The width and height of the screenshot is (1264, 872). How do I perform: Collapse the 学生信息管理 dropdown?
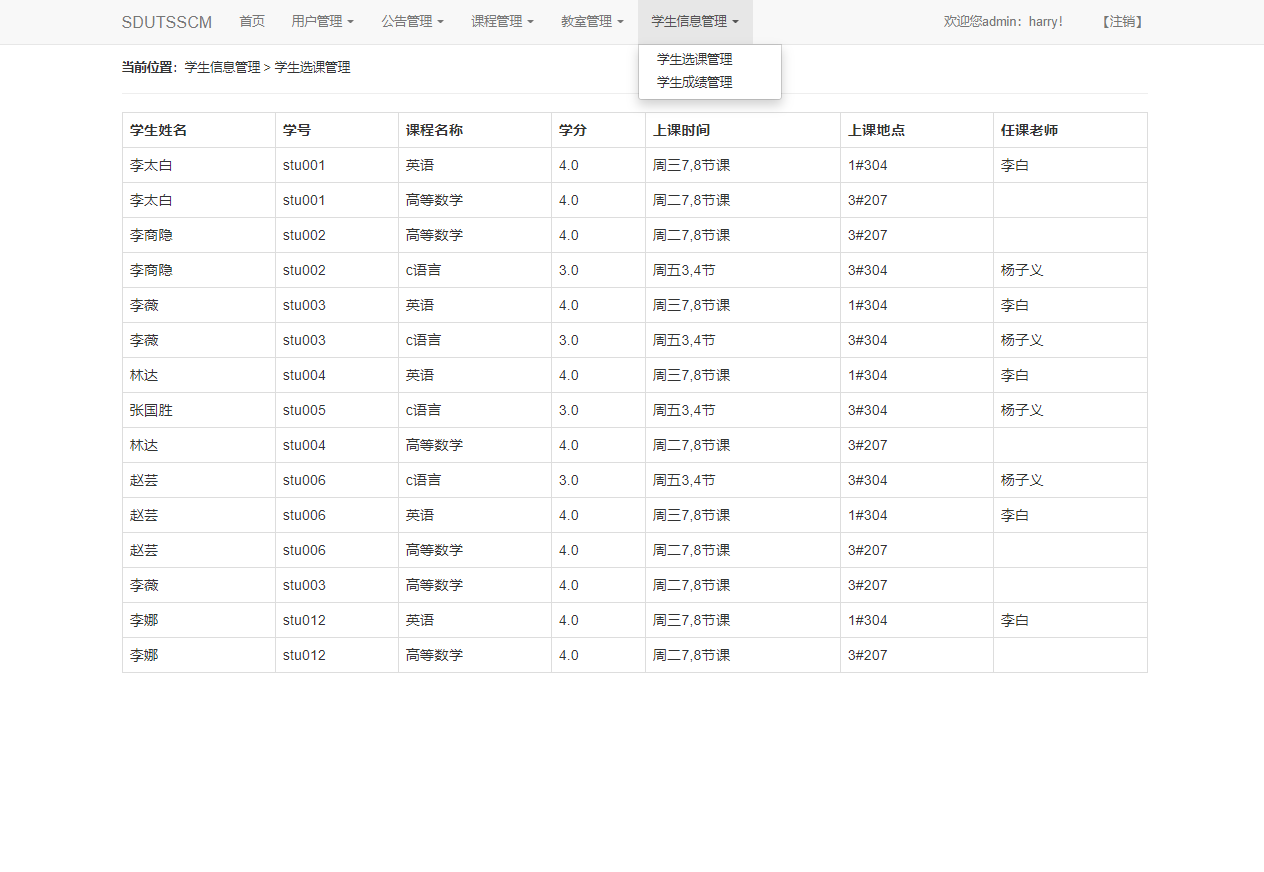[694, 20]
